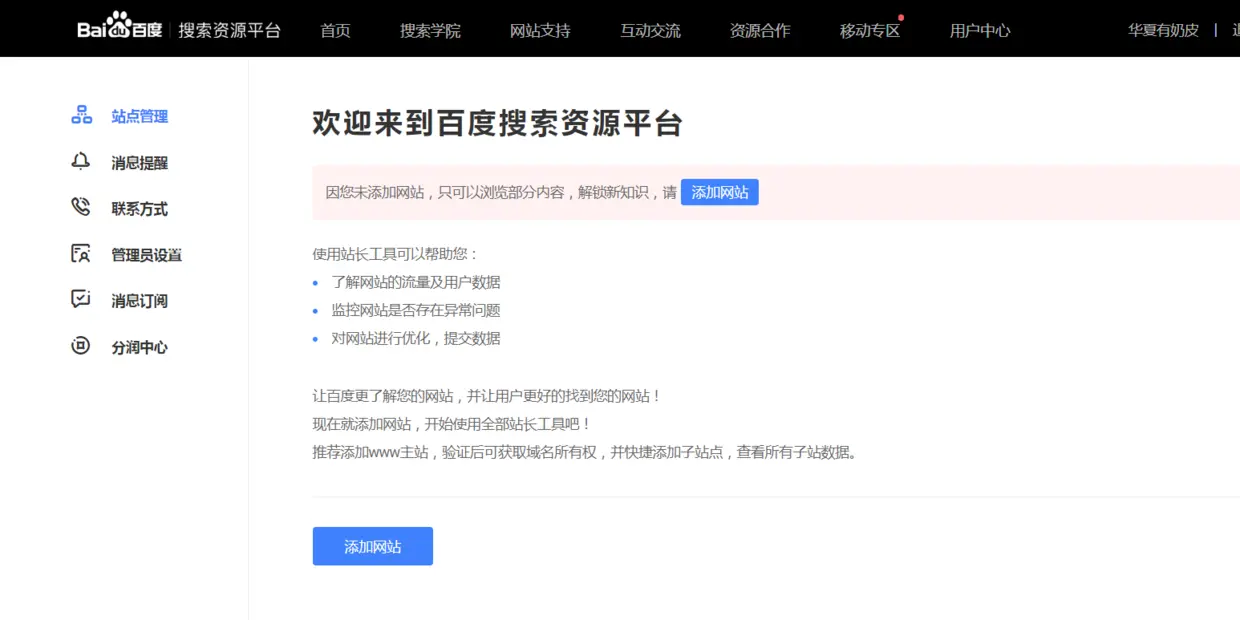Image resolution: width=1240 pixels, height=620 pixels.
Task: Click the Baidu logo in header
Action: 120,27
